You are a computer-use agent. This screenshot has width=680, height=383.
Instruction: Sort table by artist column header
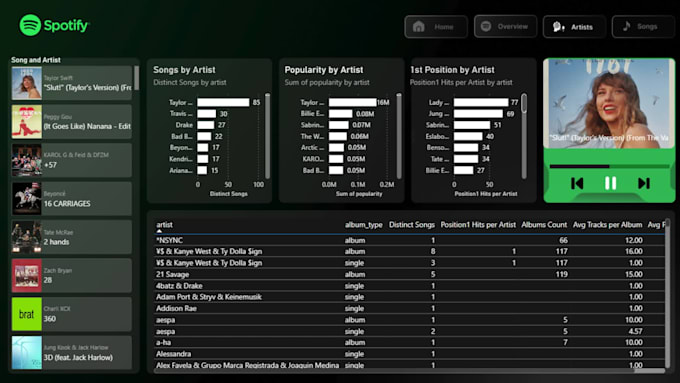click(164, 225)
